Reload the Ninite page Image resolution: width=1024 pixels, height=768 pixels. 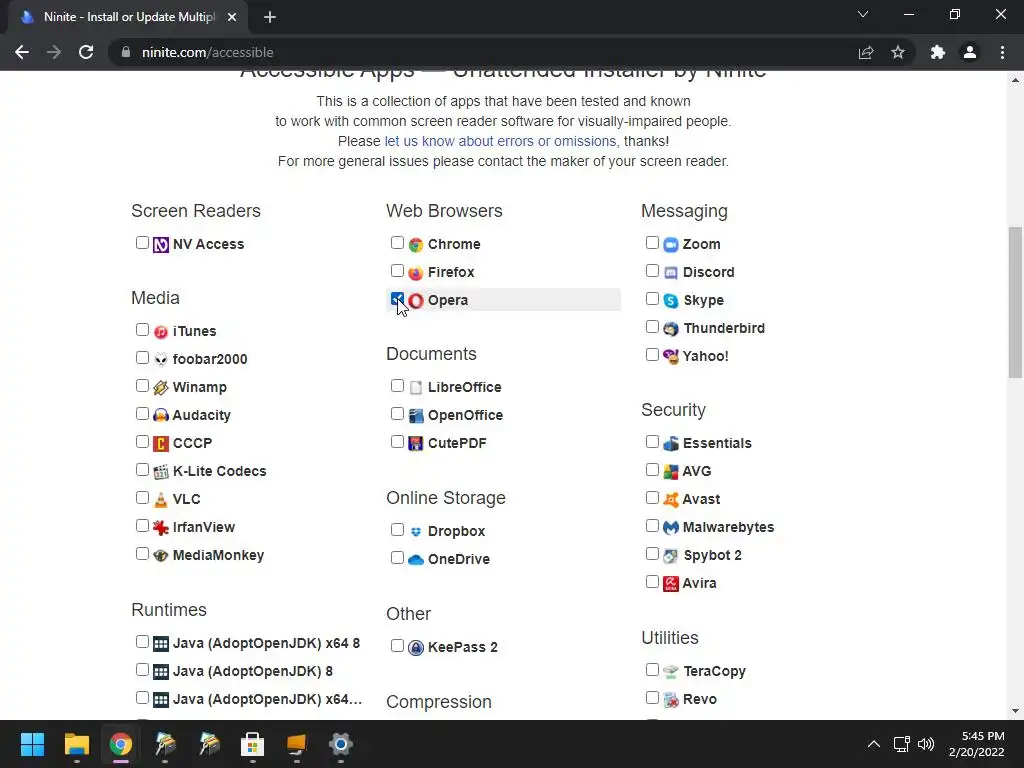pyautogui.click(x=86, y=52)
